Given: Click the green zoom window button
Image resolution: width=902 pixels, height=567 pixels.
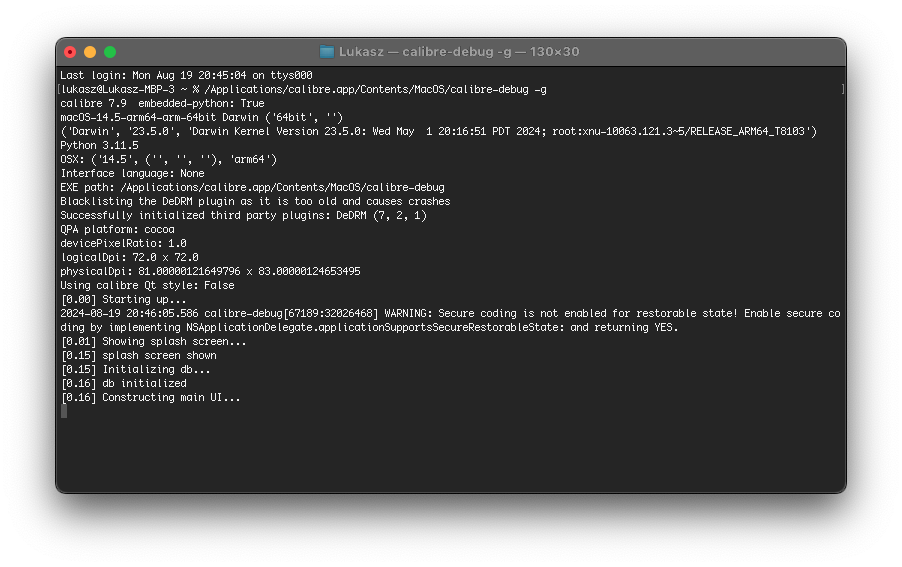Looking at the screenshot, I should pos(110,52).
